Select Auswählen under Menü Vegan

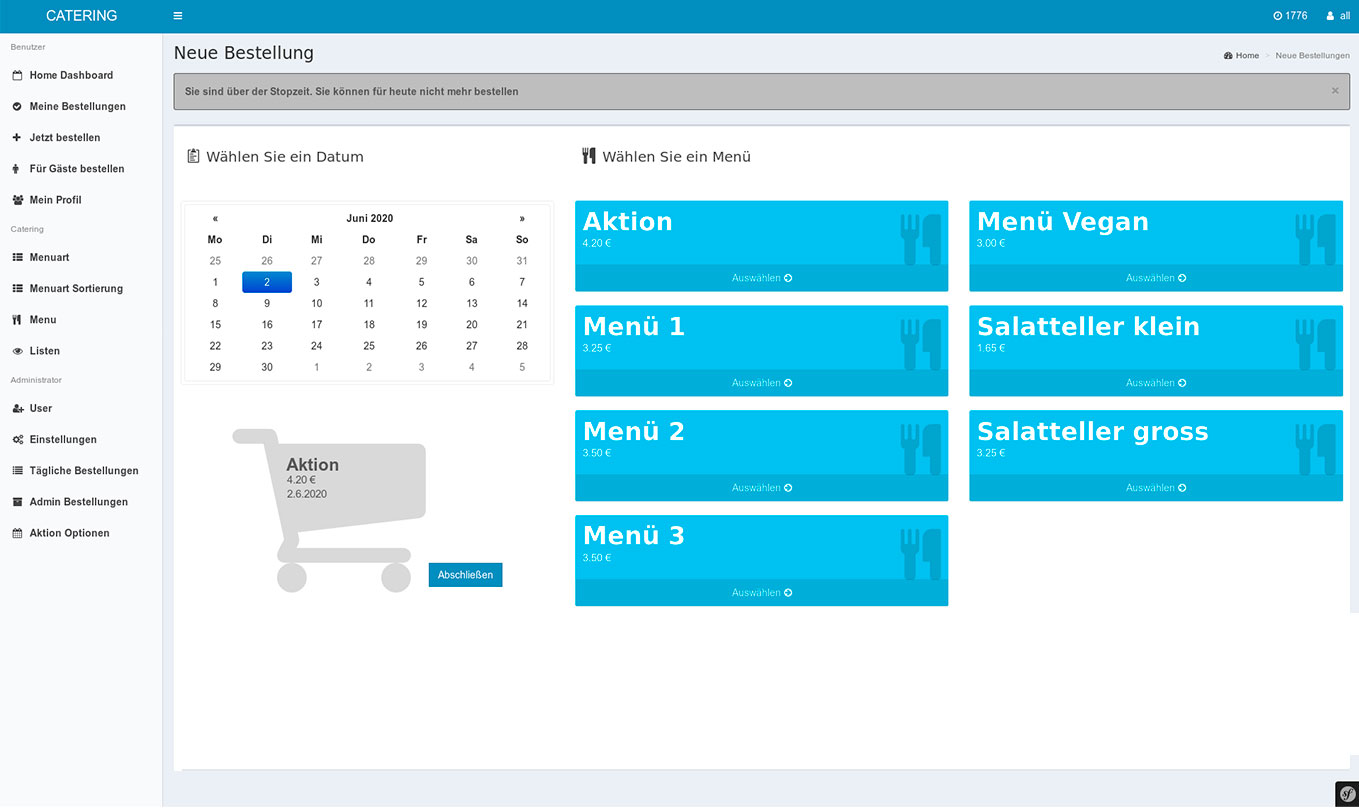(1155, 278)
